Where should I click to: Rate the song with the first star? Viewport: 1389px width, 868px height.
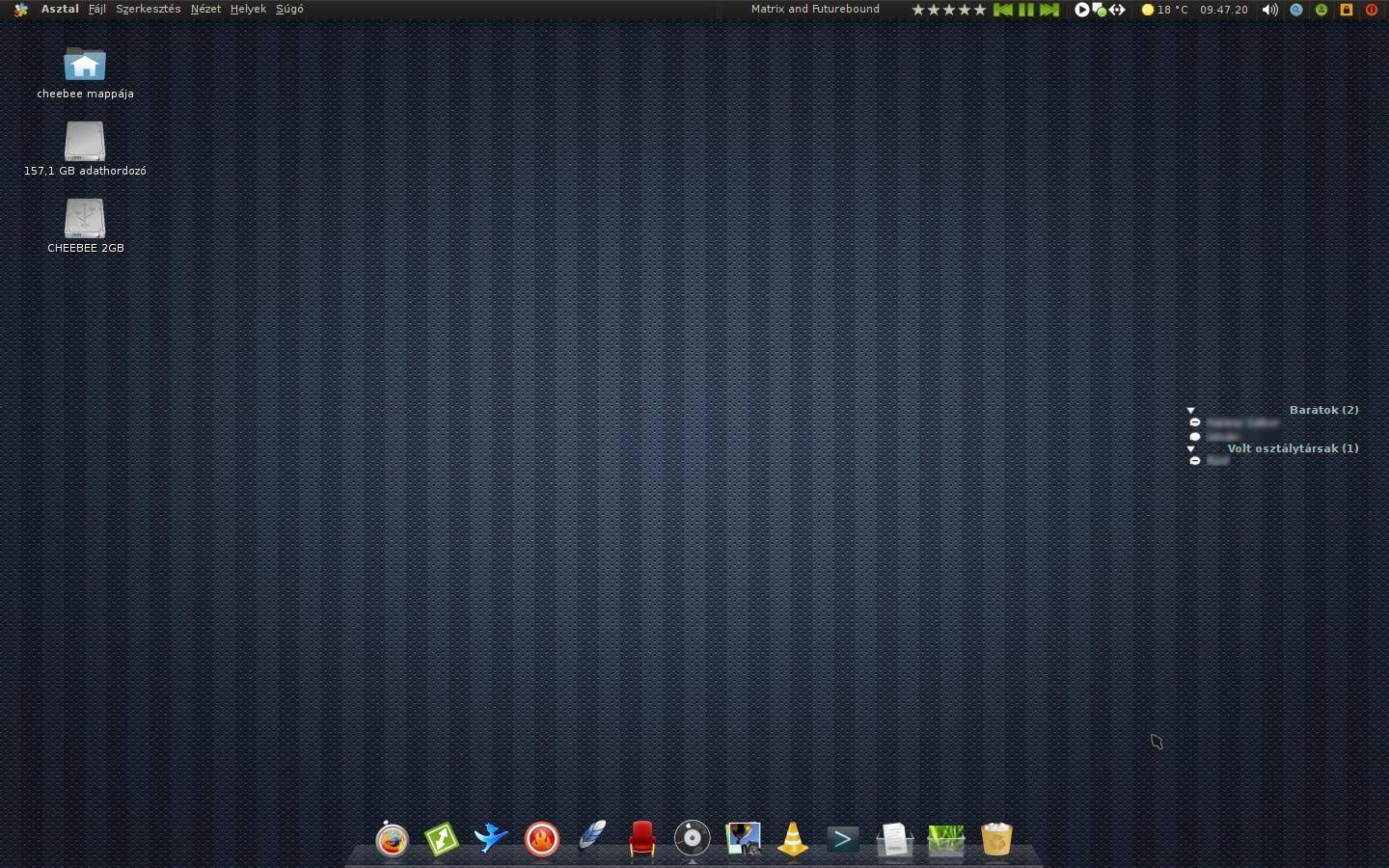point(918,10)
